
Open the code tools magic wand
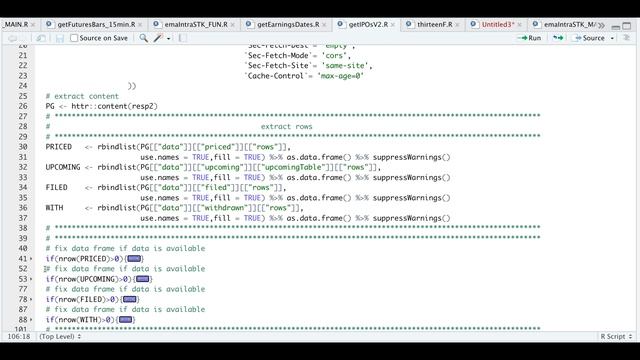point(158,38)
